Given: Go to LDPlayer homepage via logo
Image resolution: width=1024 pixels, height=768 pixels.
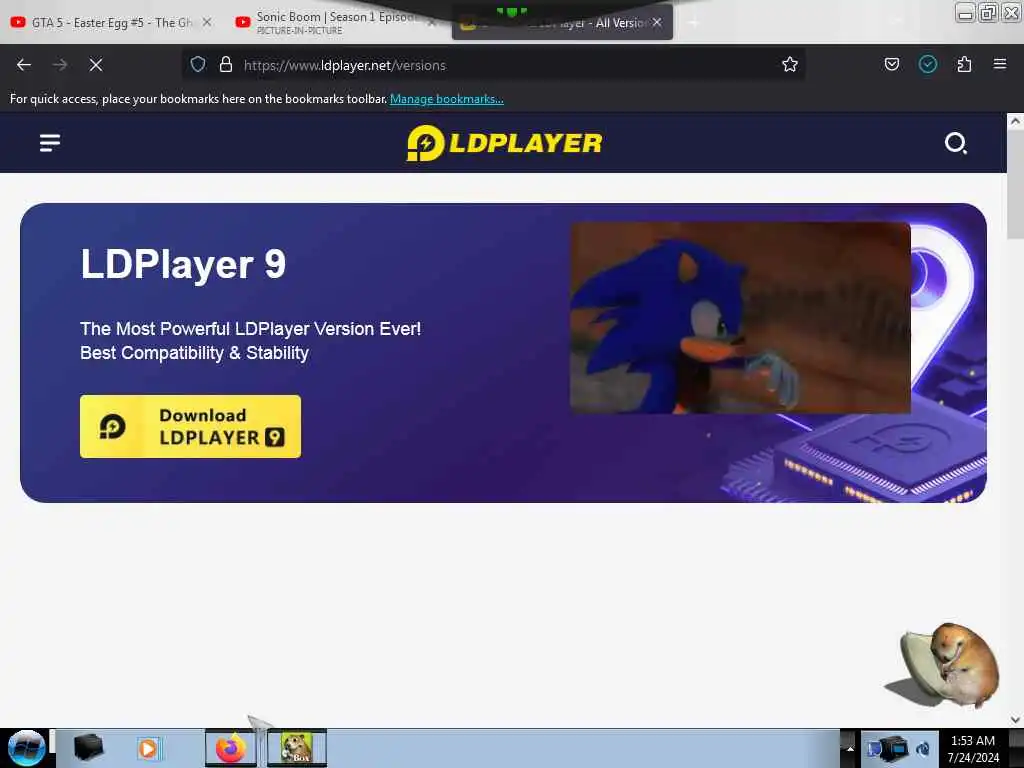Looking at the screenshot, I should 504,143.
